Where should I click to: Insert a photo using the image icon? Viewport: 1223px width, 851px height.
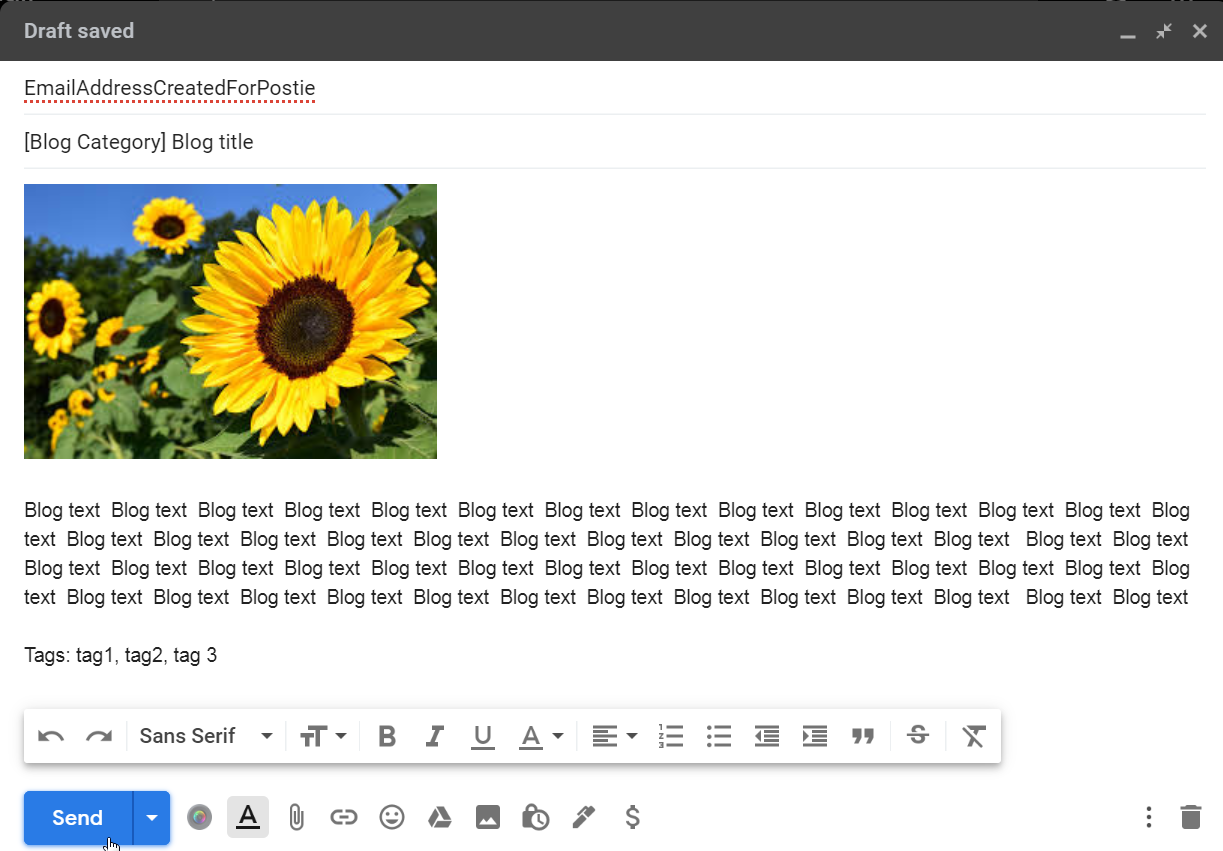tap(487, 818)
